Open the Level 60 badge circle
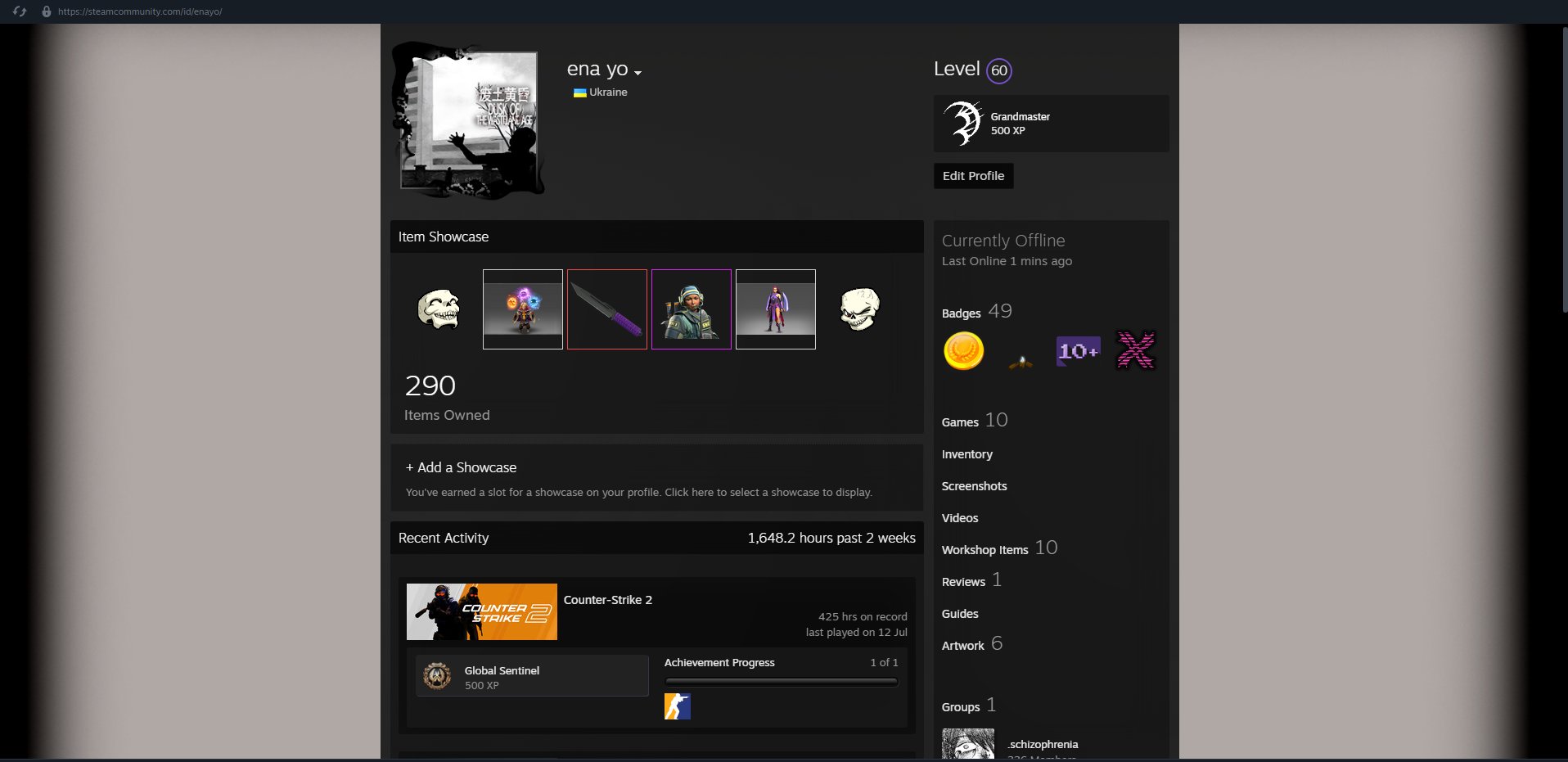Screen dimensions: 1568x762 tap(999, 70)
